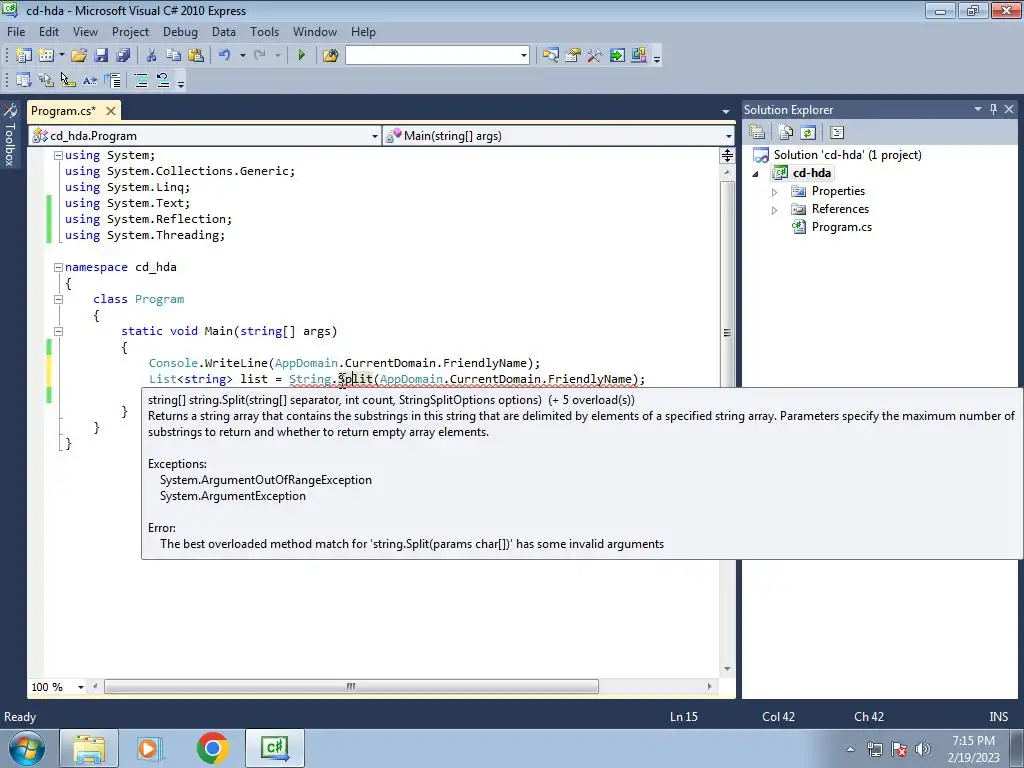Click the Display Quick Info icon
The image size is (1024, 768).
(68, 80)
